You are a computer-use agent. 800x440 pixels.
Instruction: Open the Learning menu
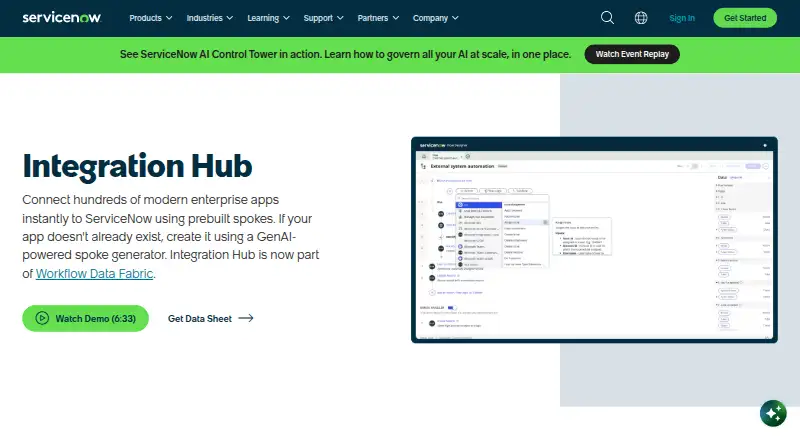(268, 18)
